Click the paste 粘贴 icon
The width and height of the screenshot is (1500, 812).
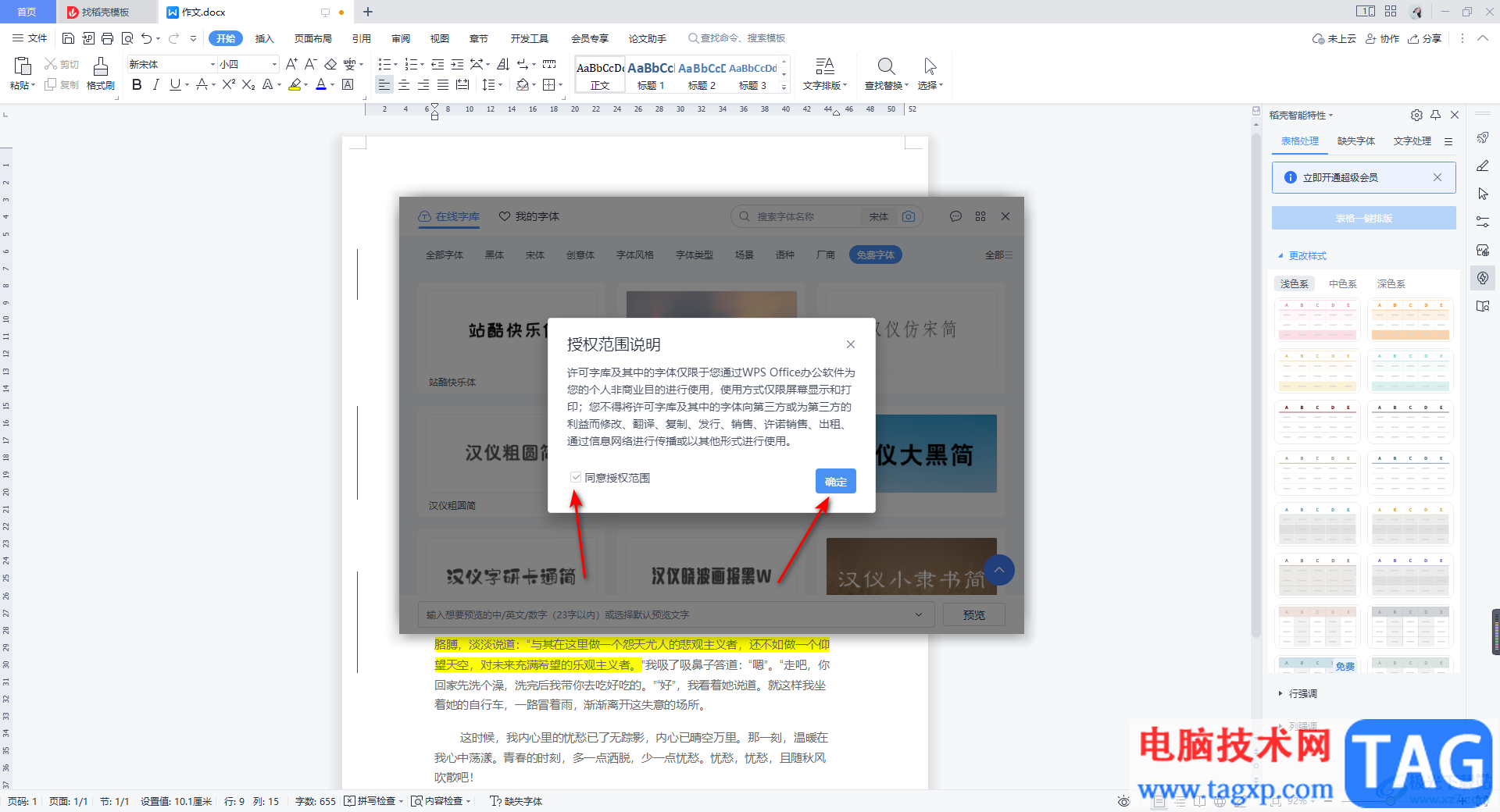pos(23,66)
